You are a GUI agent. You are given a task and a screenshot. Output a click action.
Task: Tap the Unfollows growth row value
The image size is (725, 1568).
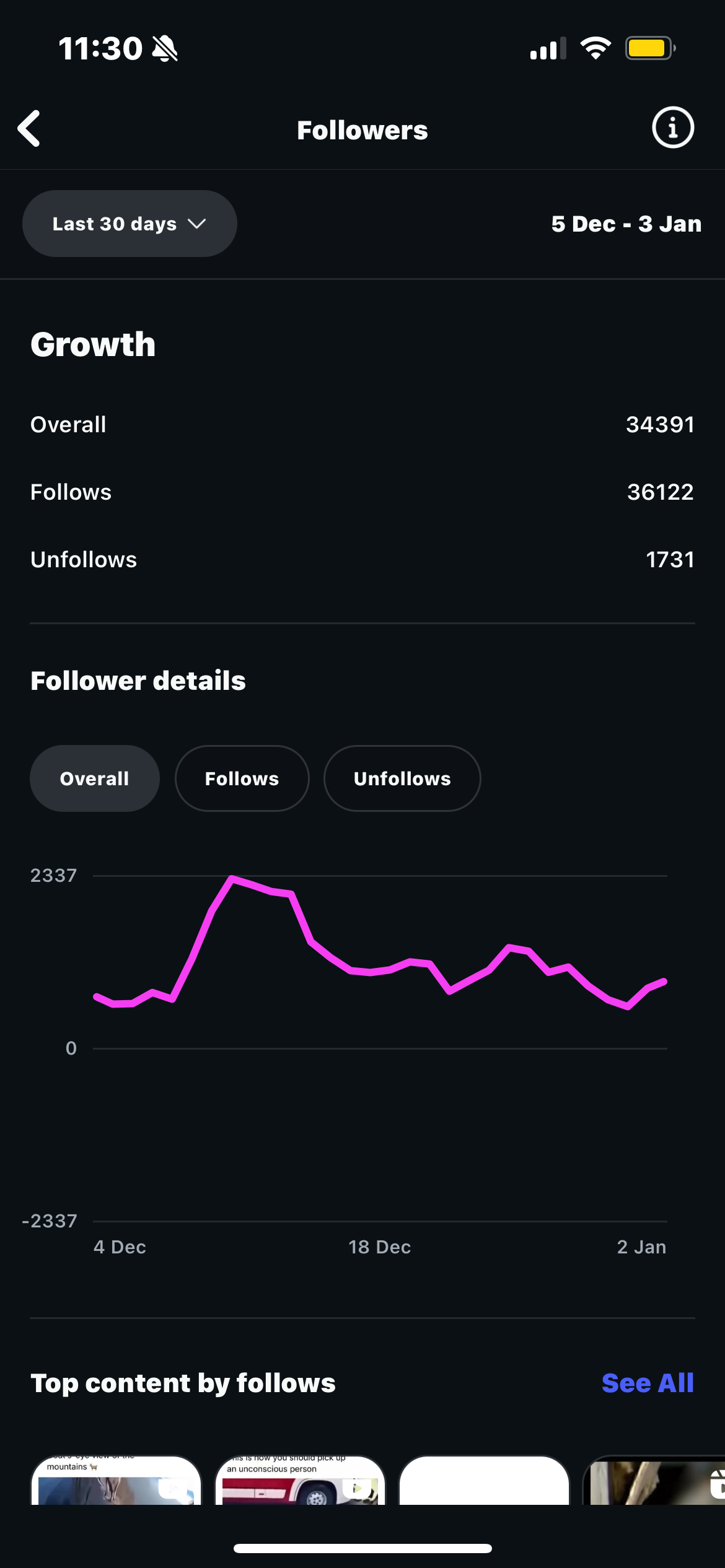[x=670, y=560]
